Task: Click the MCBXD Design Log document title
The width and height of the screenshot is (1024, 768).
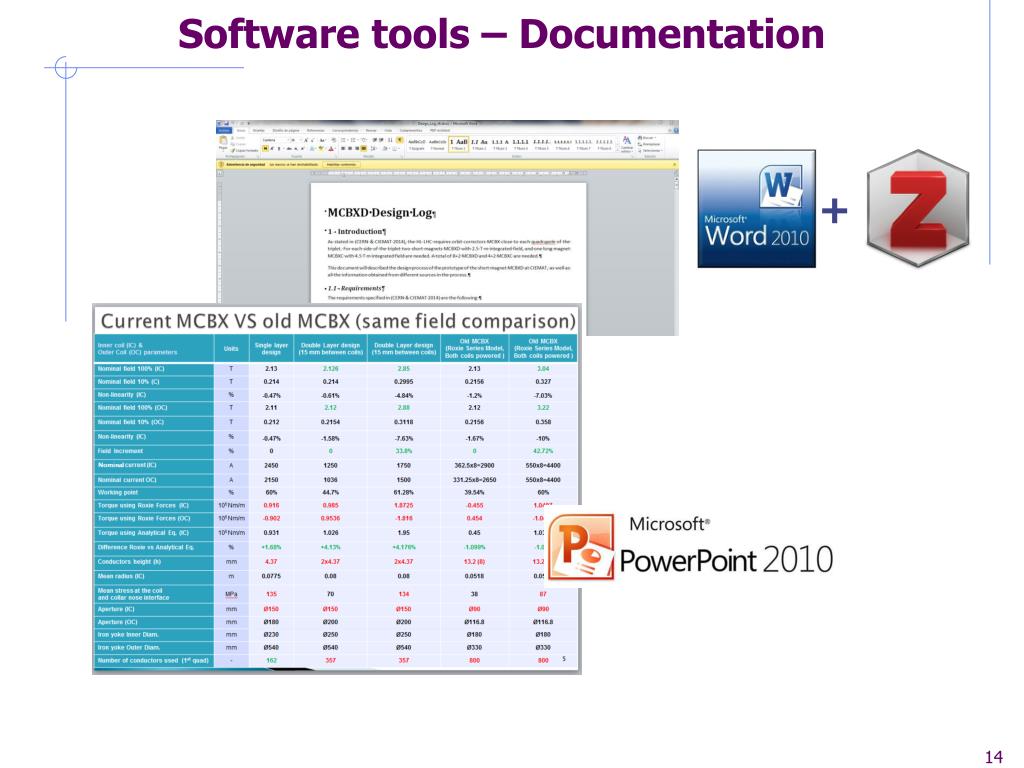Action: pyautogui.click(x=381, y=213)
